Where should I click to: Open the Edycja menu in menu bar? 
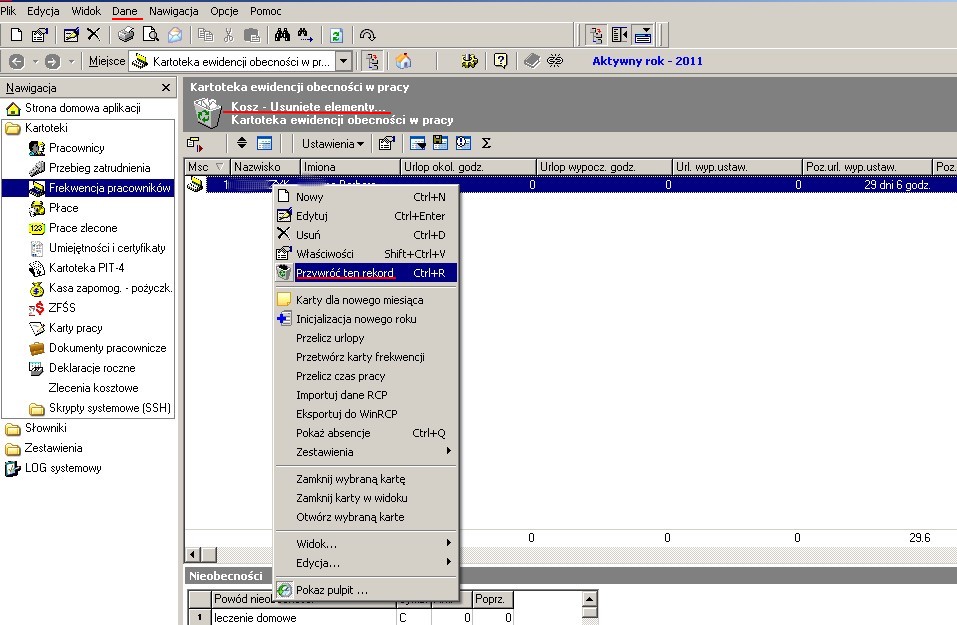click(x=43, y=11)
